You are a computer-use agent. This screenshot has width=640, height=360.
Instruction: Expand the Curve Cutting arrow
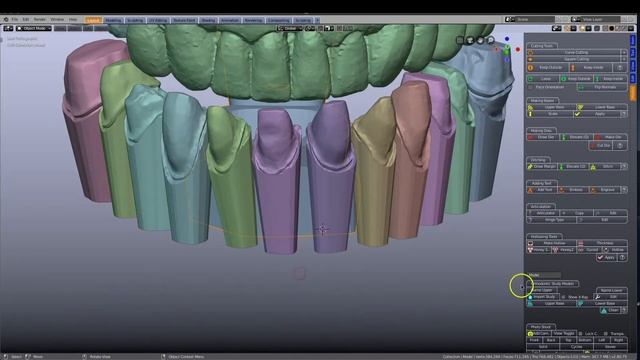click(x=624, y=53)
